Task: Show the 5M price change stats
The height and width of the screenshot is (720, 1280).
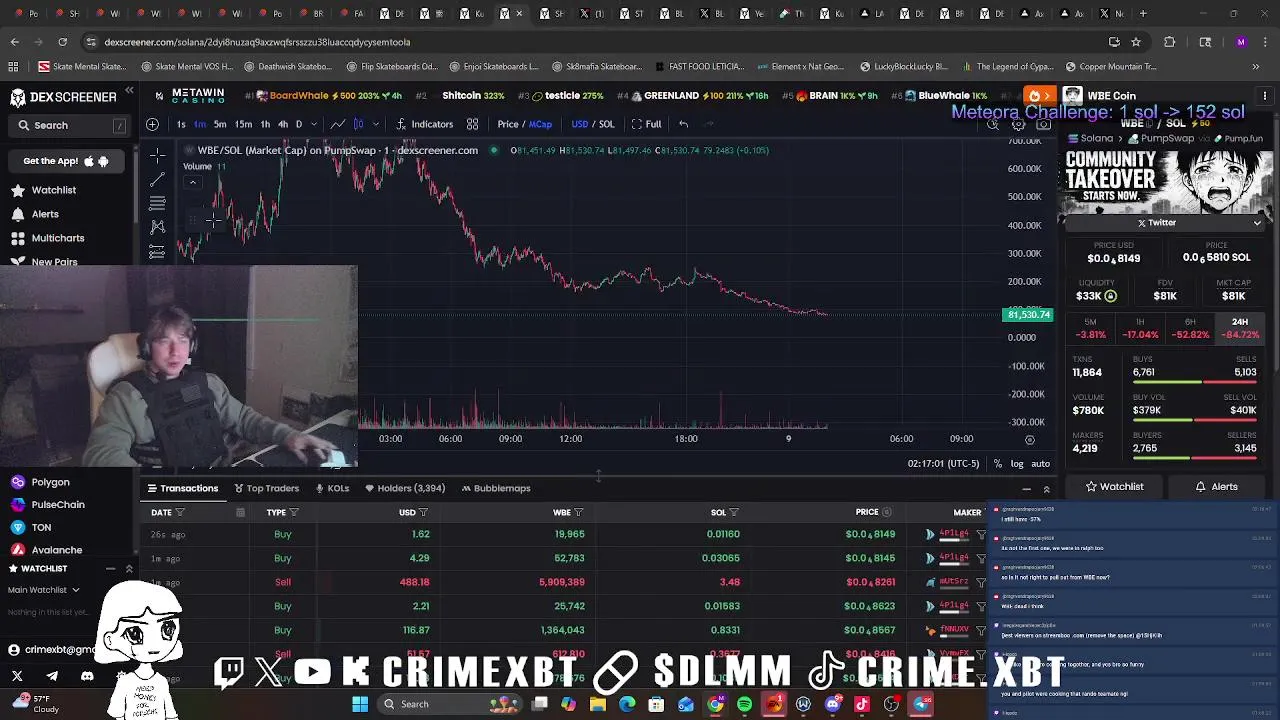Action: pos(1090,328)
